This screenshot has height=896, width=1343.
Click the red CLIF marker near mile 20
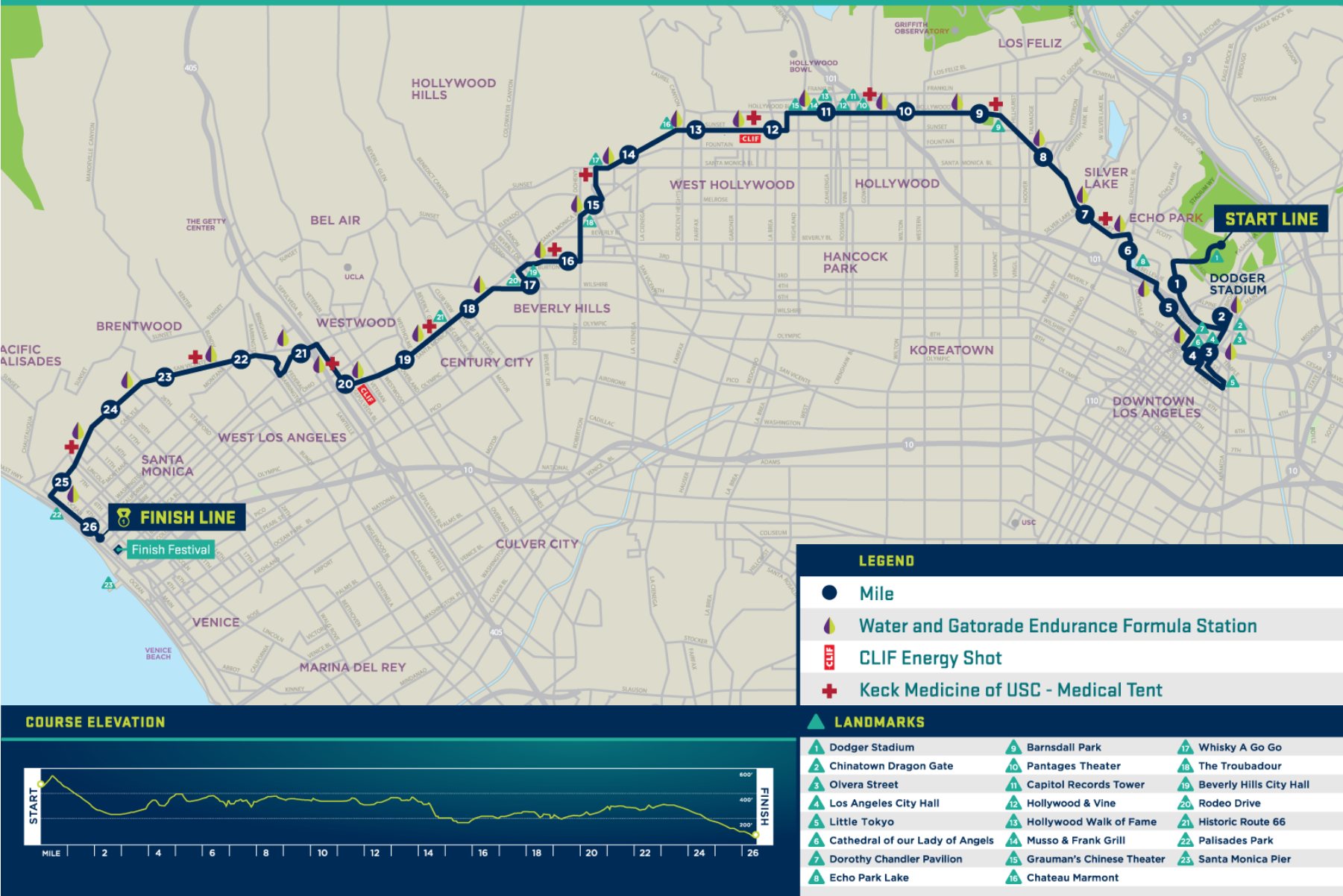click(x=367, y=394)
